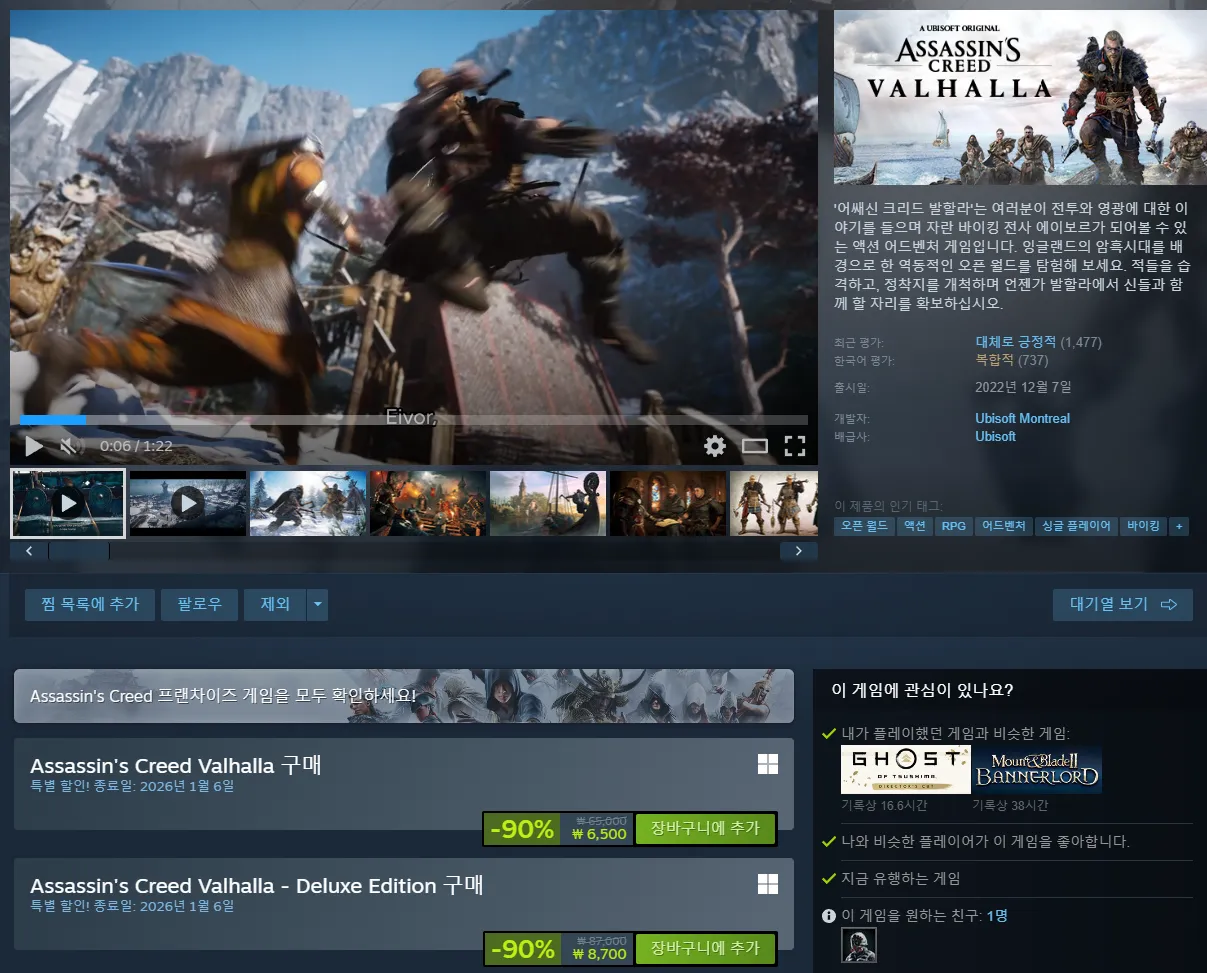Image resolution: width=1207 pixels, height=973 pixels.
Task: Unmute the video with the speaker icon
Action: click(x=69, y=446)
